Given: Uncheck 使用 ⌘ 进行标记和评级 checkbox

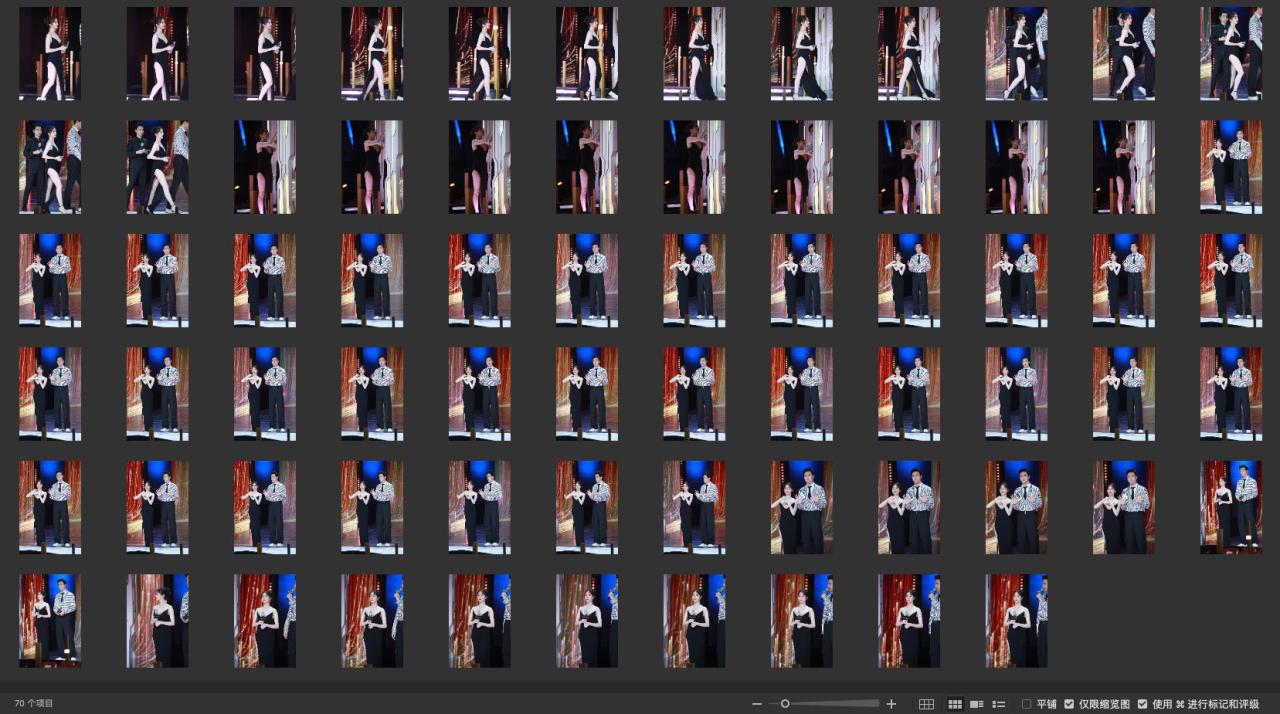Looking at the screenshot, I should (x=1142, y=704).
